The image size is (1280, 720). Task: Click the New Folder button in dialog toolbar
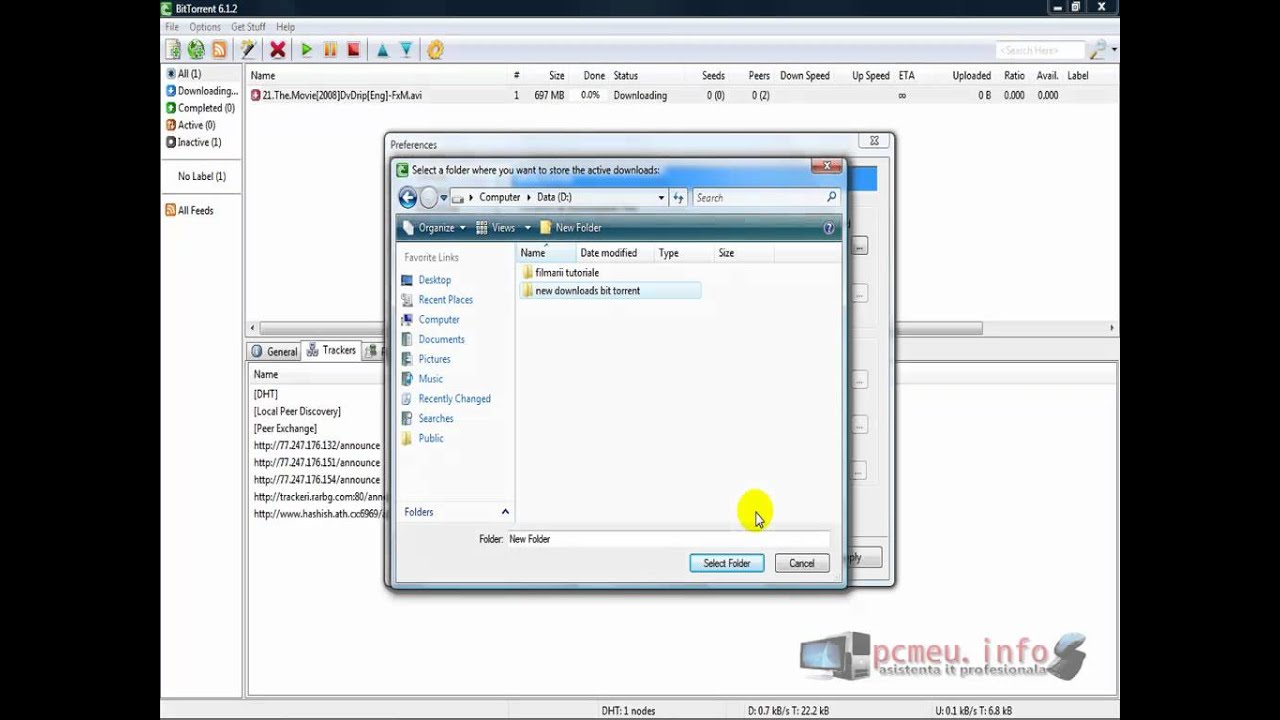coord(570,228)
